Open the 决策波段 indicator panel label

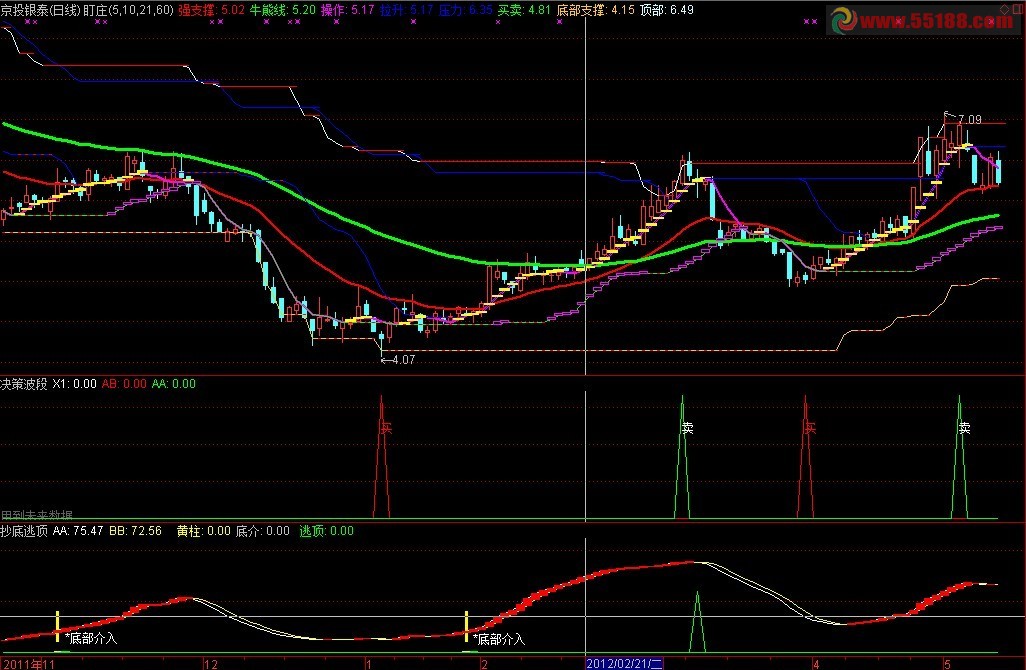24,383
